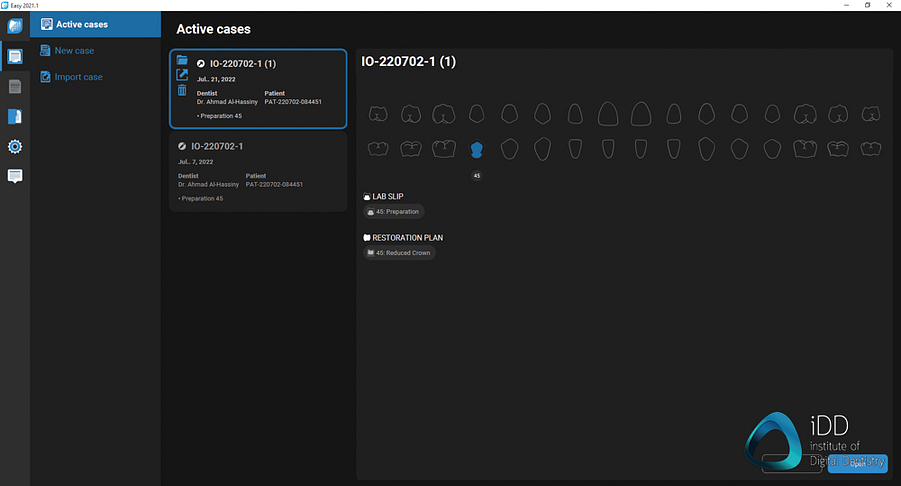Select Import case in the side menu
The image size is (901, 486).
coord(78,77)
